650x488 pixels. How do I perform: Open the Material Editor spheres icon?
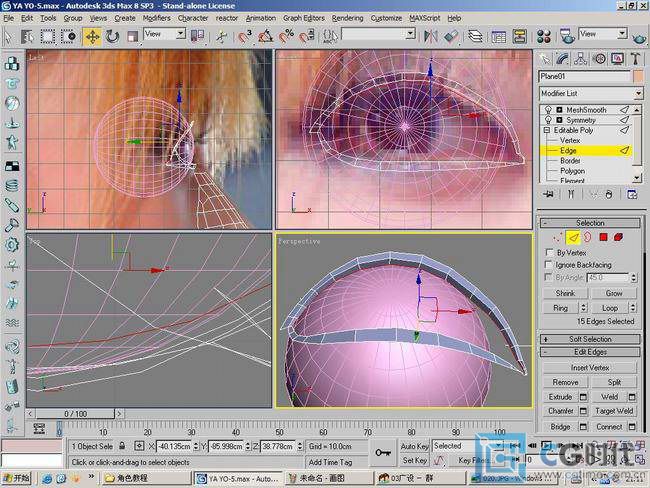pyautogui.click(x=543, y=37)
